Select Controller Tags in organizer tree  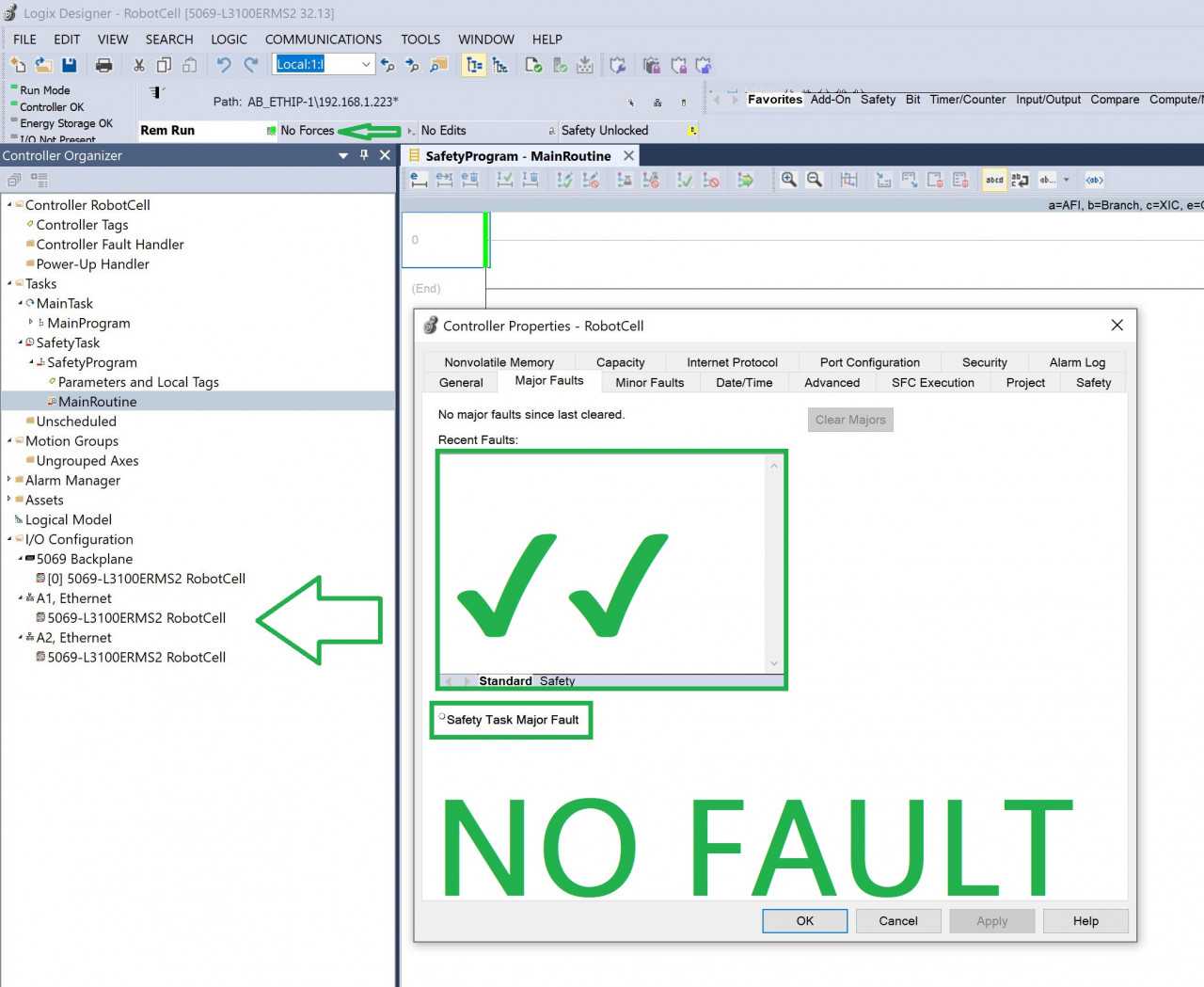82,224
